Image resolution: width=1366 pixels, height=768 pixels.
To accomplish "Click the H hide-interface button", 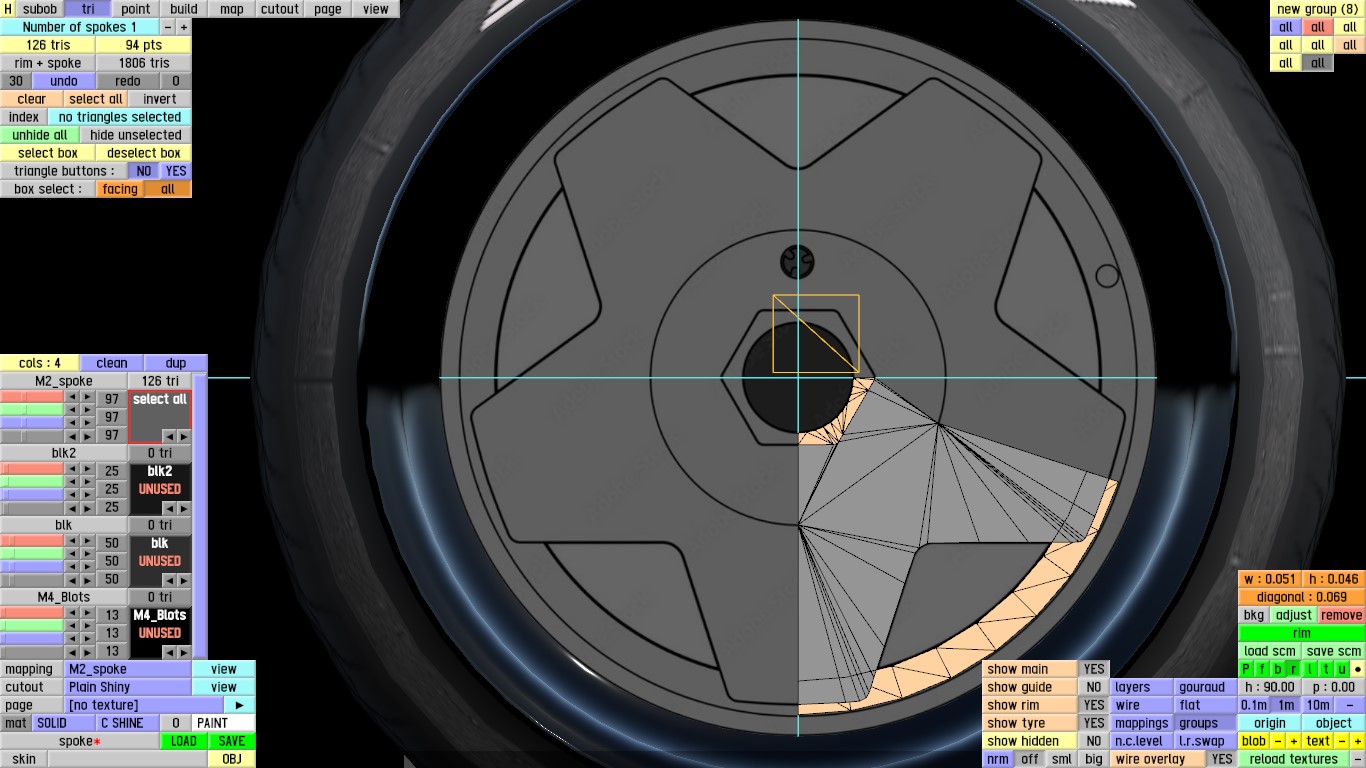I will (x=8, y=9).
